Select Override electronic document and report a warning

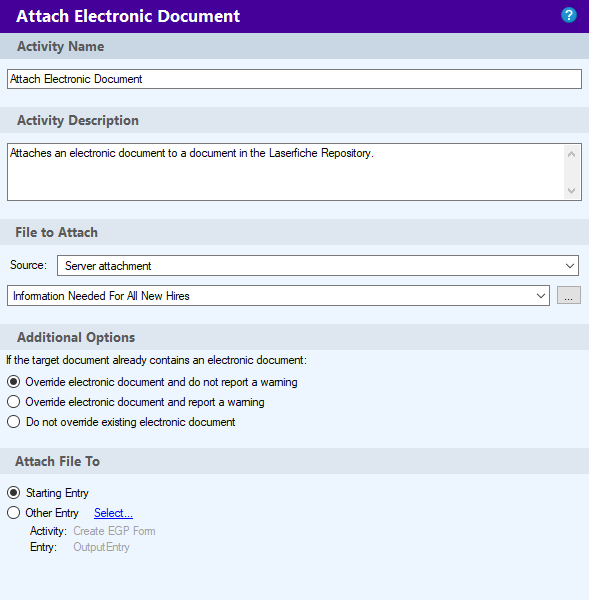[135, 402]
